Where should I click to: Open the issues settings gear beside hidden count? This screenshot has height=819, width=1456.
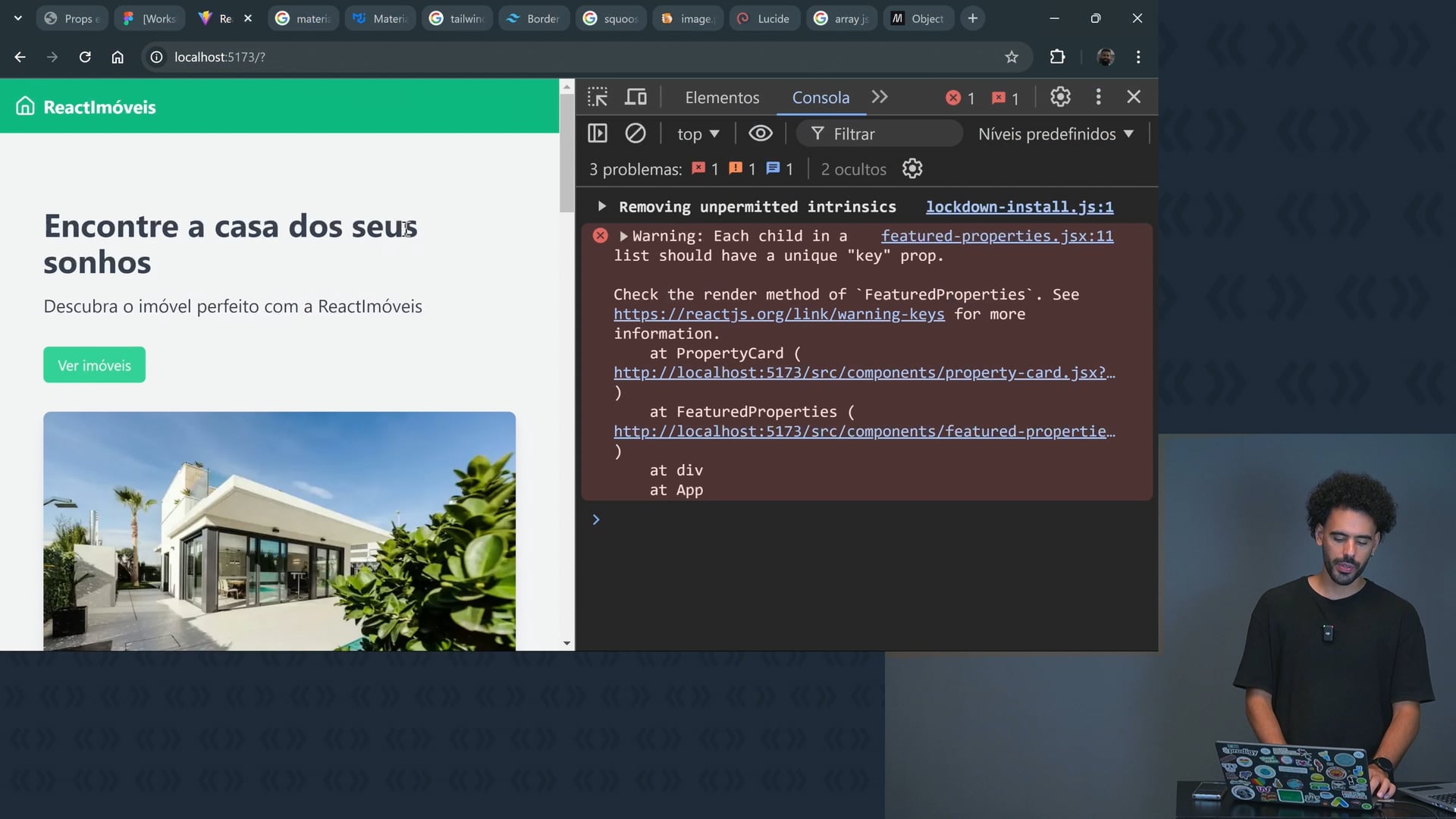click(912, 169)
